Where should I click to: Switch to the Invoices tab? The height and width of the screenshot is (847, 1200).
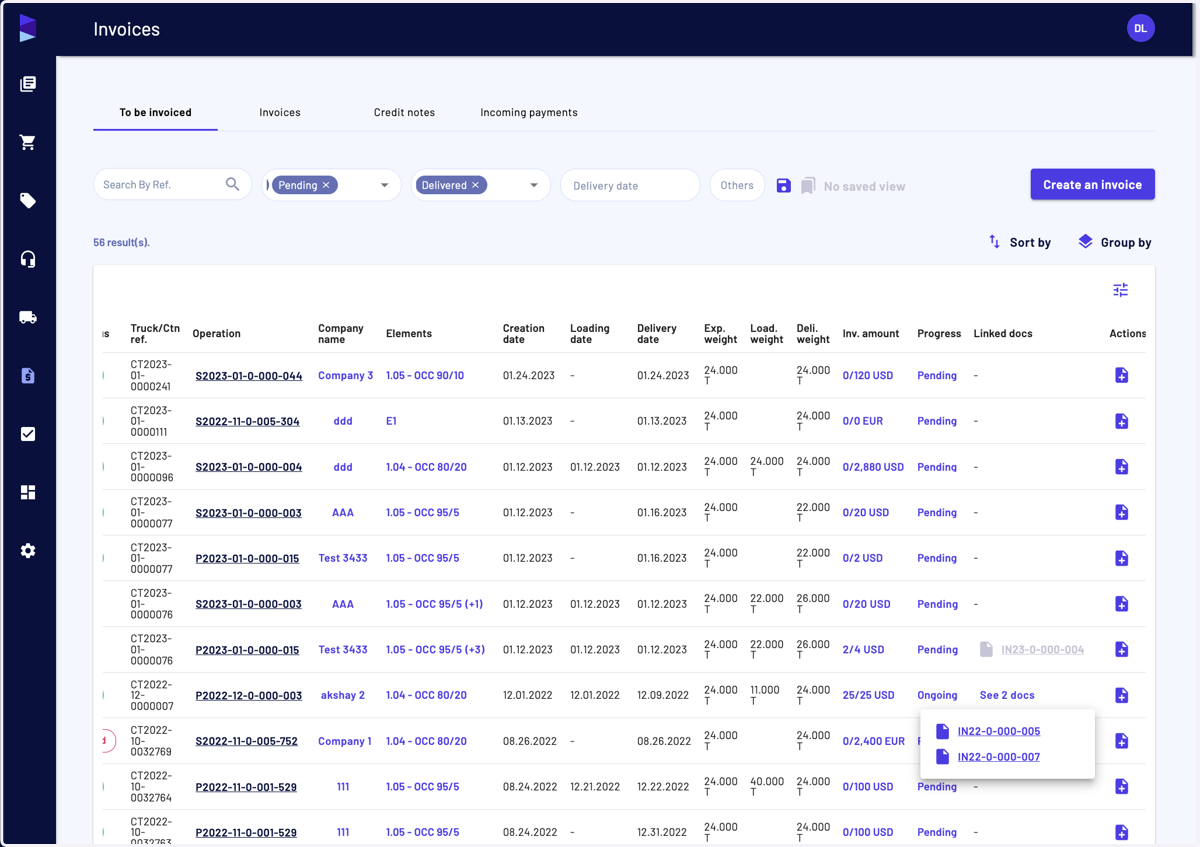[280, 112]
